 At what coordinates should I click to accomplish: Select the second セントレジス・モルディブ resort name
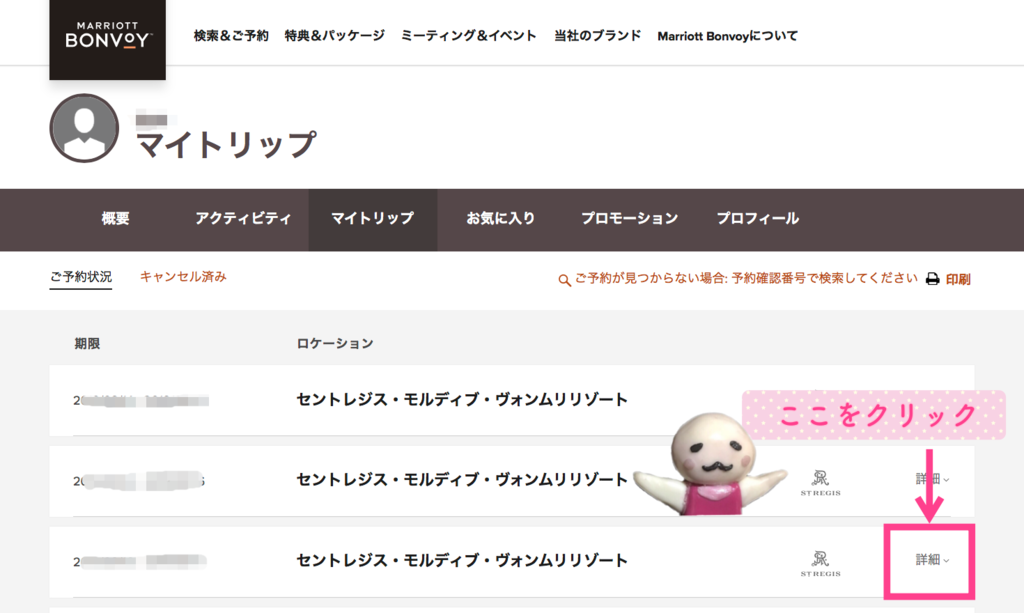[462, 480]
